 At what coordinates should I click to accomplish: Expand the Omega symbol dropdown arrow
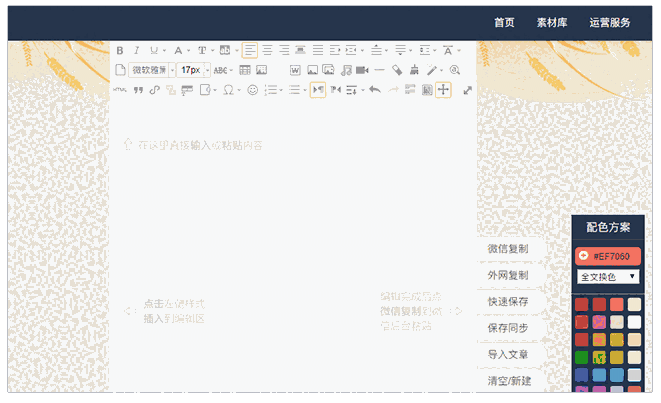[x=239, y=90]
